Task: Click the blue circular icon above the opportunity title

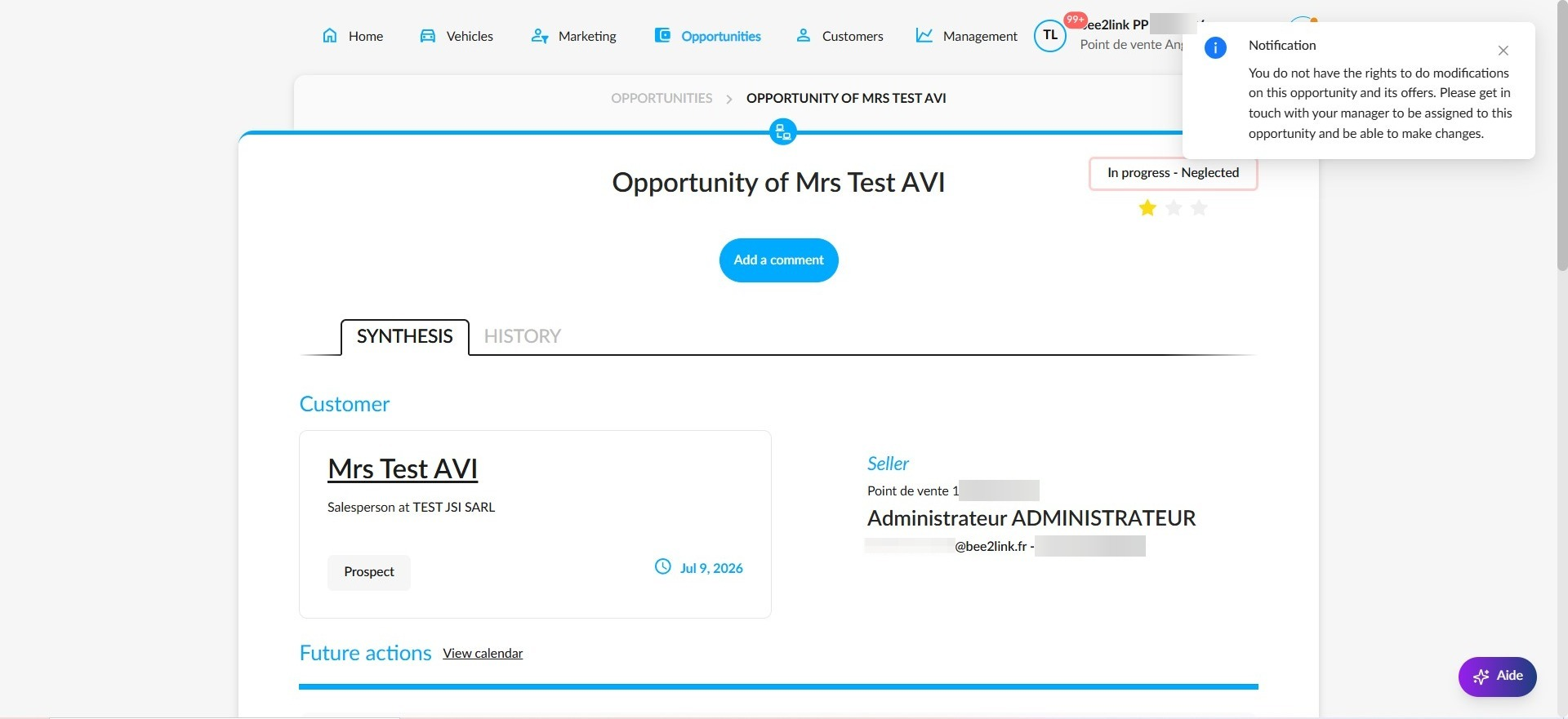Action: click(x=783, y=131)
